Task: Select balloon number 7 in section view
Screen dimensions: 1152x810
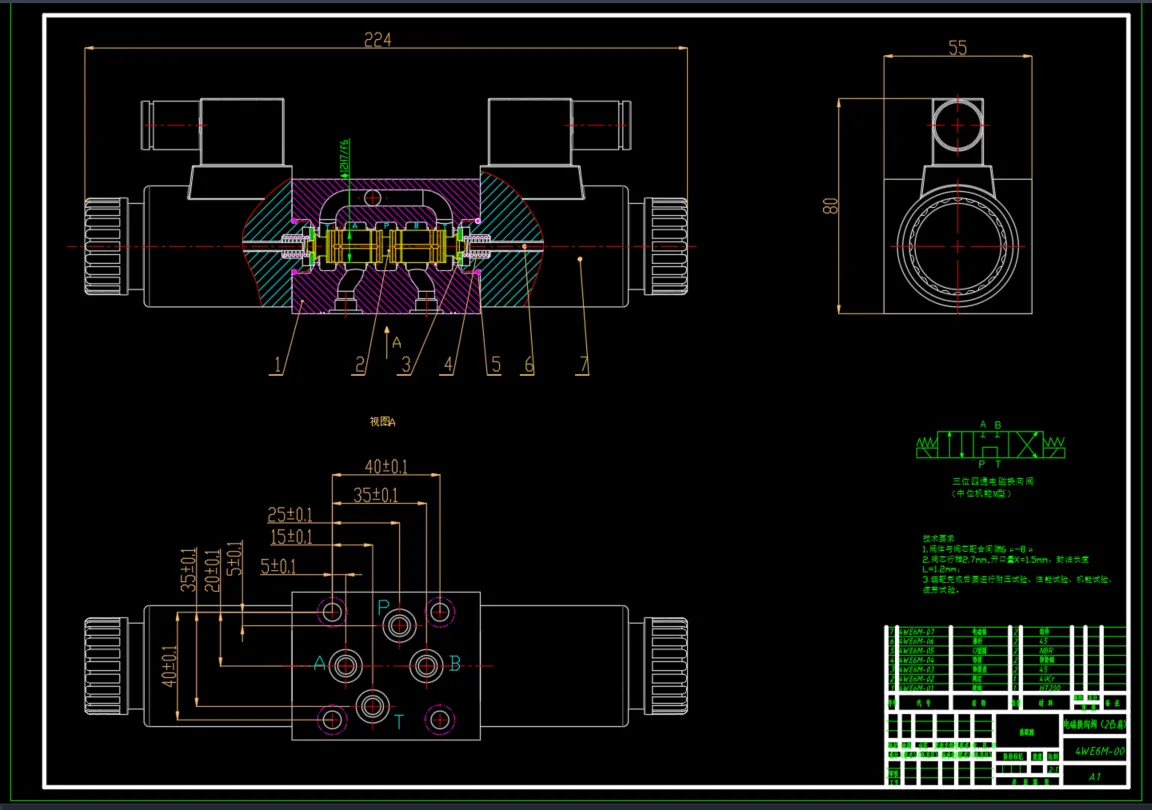Action: (x=584, y=365)
